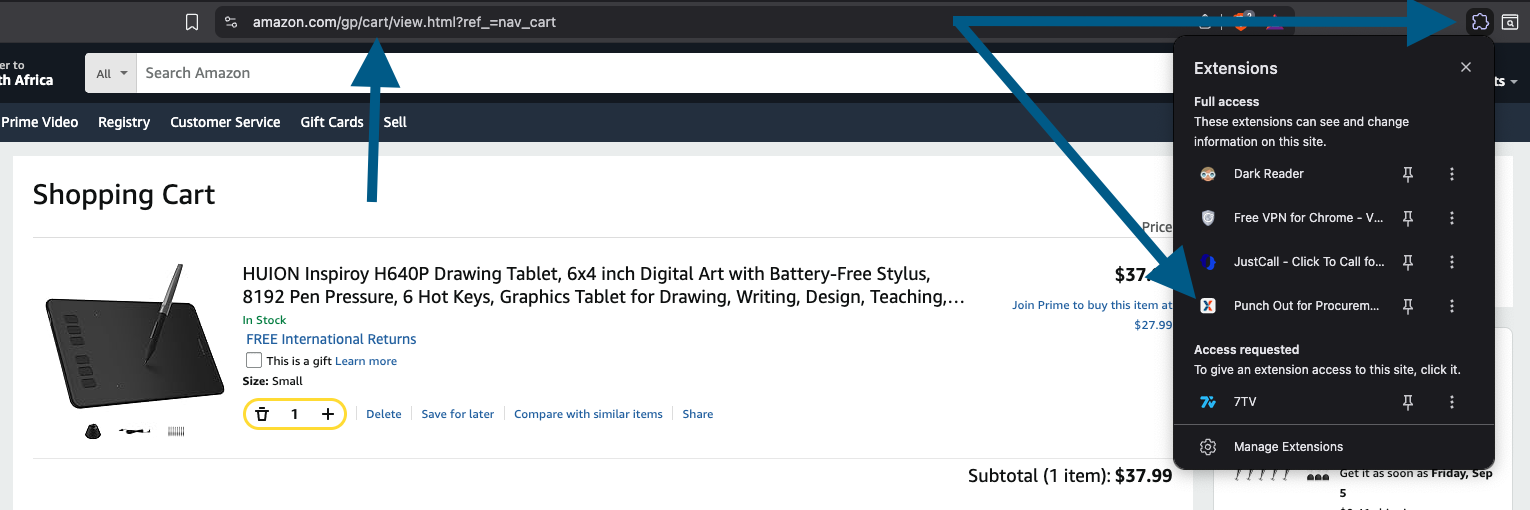
Task: Click the Extensions puzzle-piece toolbar icon
Action: pos(1479,21)
